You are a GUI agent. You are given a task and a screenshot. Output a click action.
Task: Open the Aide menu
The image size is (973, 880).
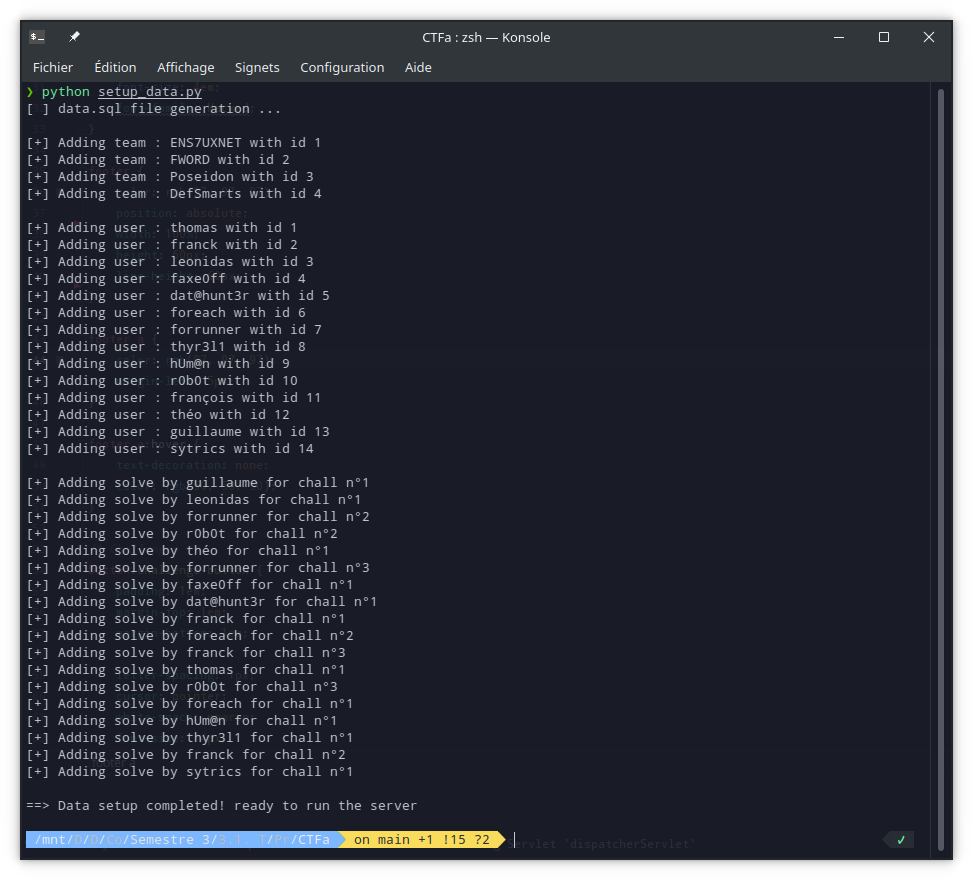pyautogui.click(x=418, y=67)
